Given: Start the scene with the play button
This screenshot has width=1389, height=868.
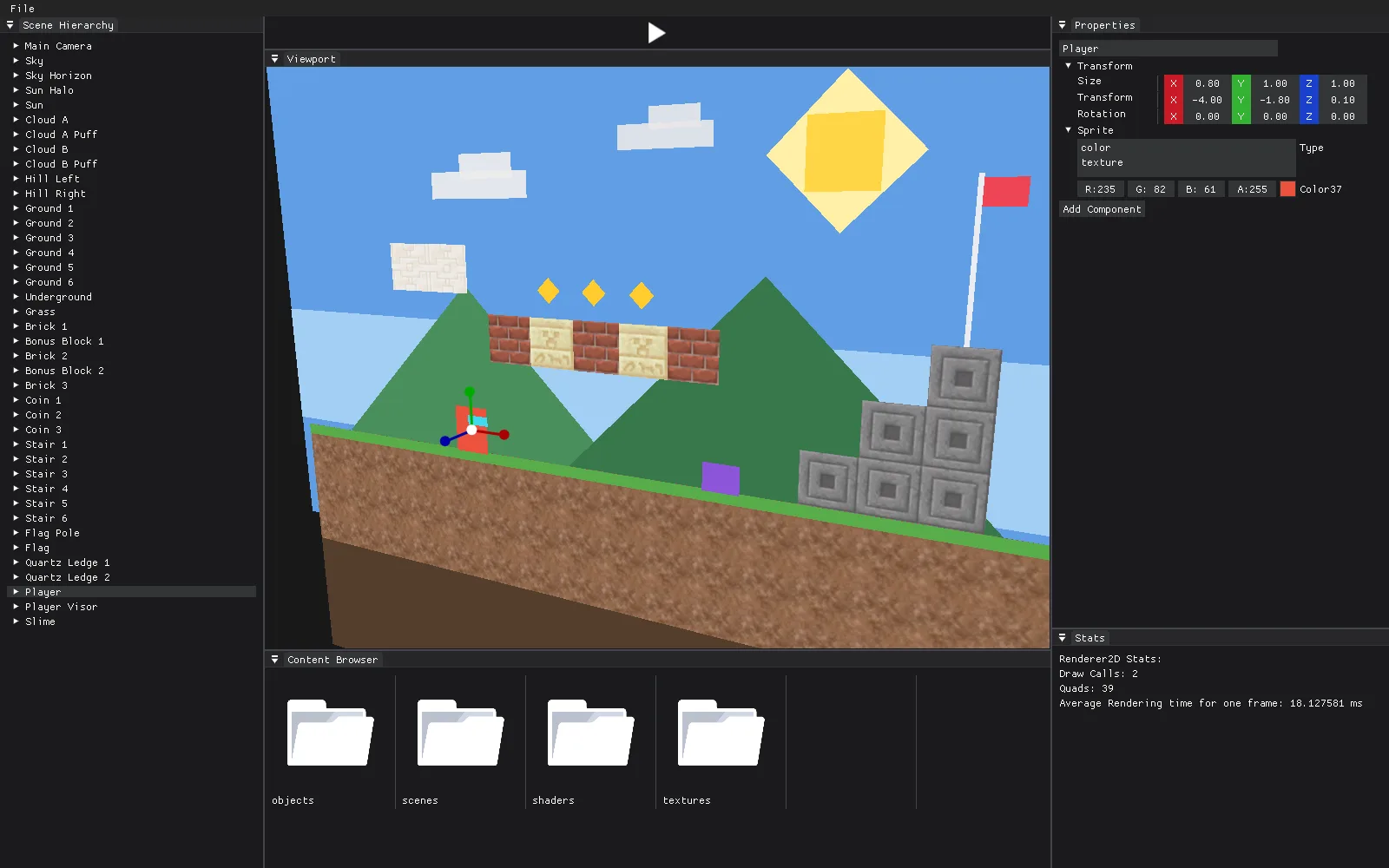Looking at the screenshot, I should point(656,33).
